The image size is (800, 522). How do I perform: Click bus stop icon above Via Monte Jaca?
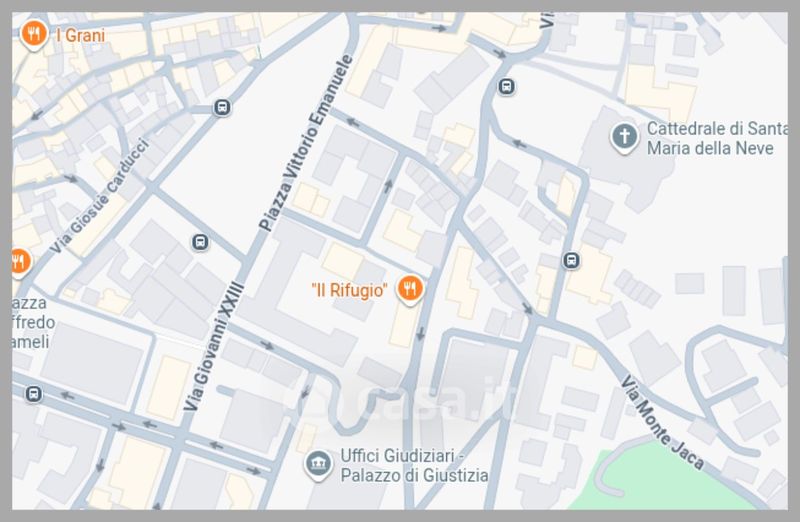(571, 260)
